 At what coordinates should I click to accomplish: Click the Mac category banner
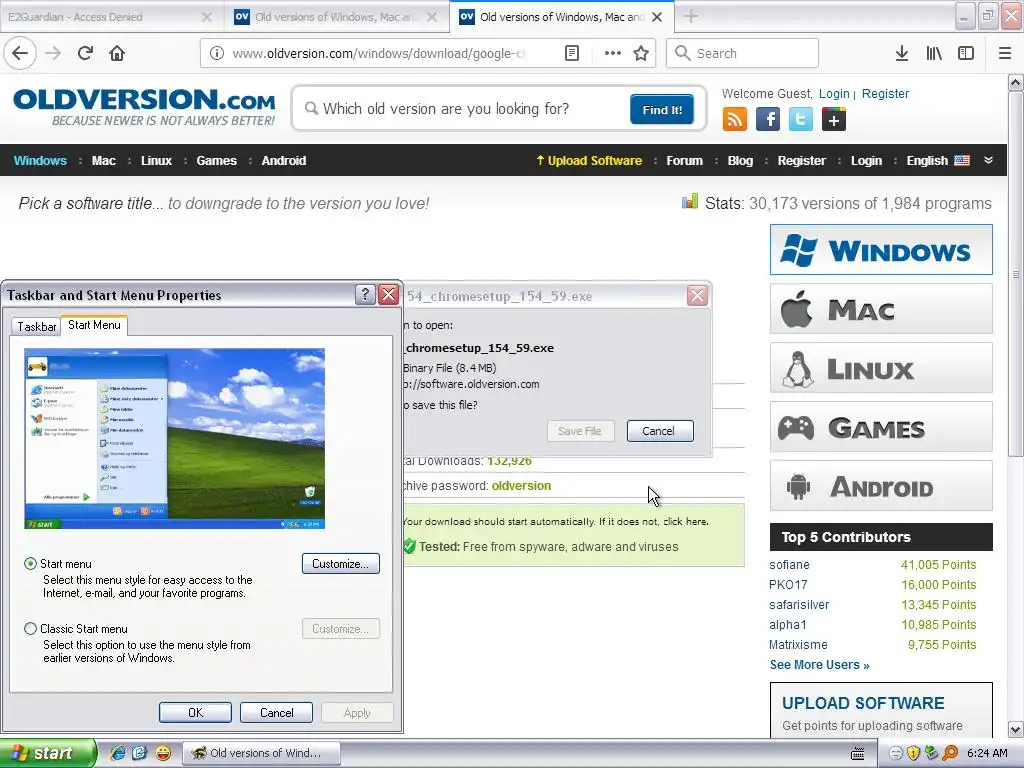click(x=881, y=309)
